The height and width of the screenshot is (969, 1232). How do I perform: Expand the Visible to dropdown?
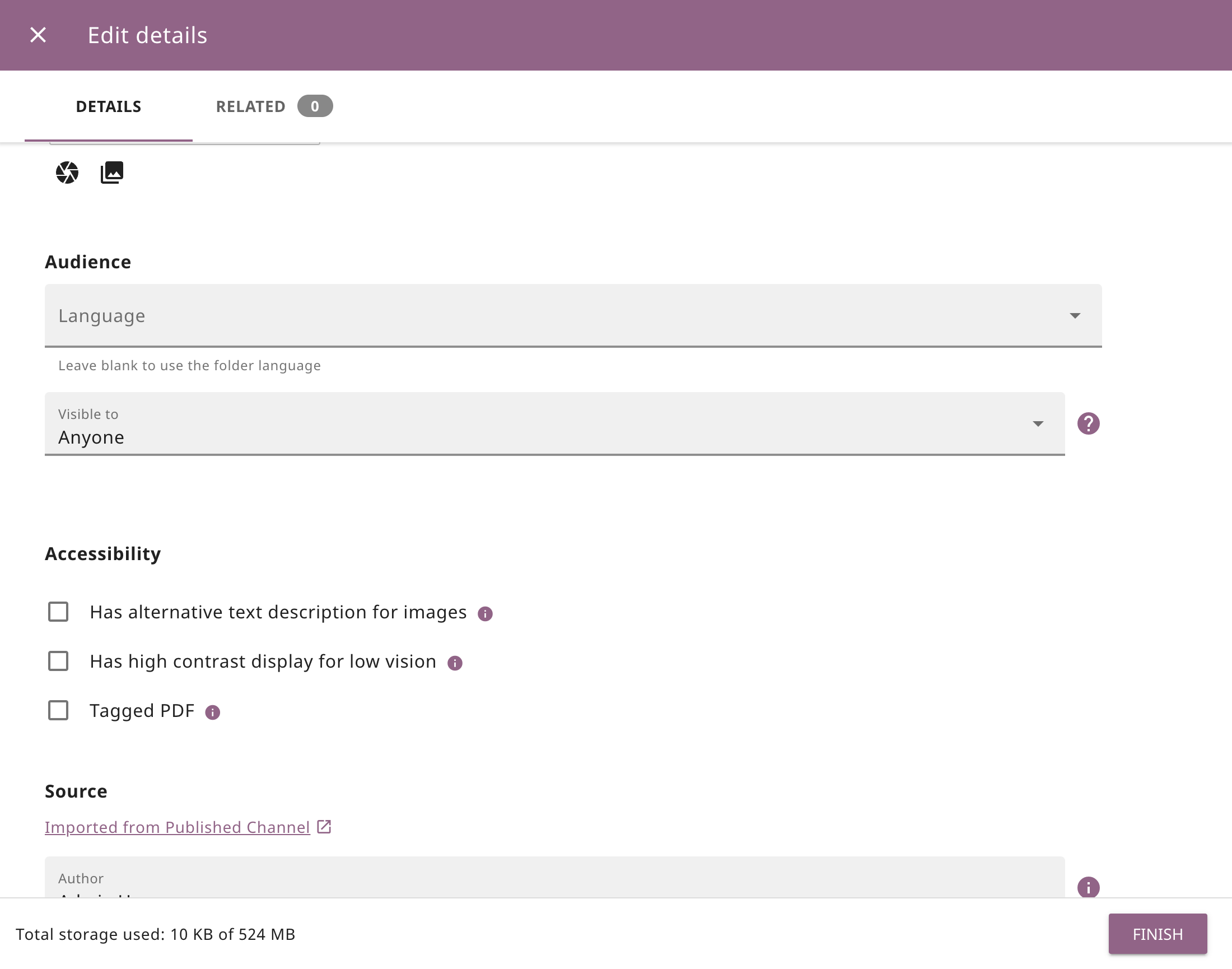tap(544, 425)
